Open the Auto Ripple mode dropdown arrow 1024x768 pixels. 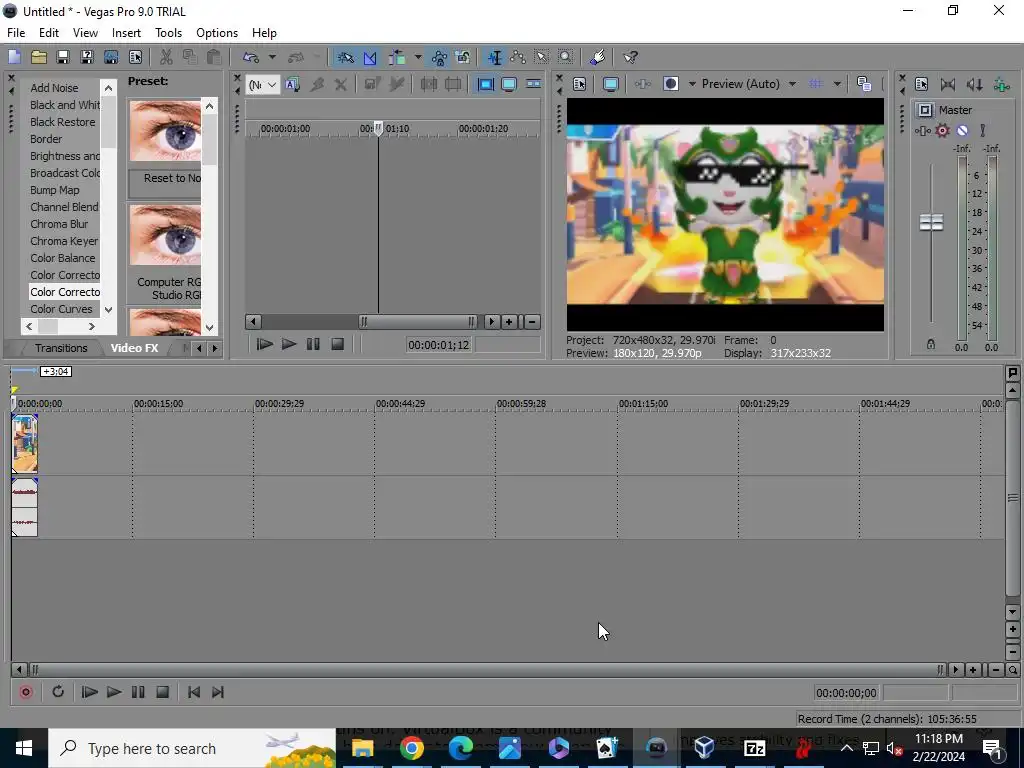pos(418,57)
